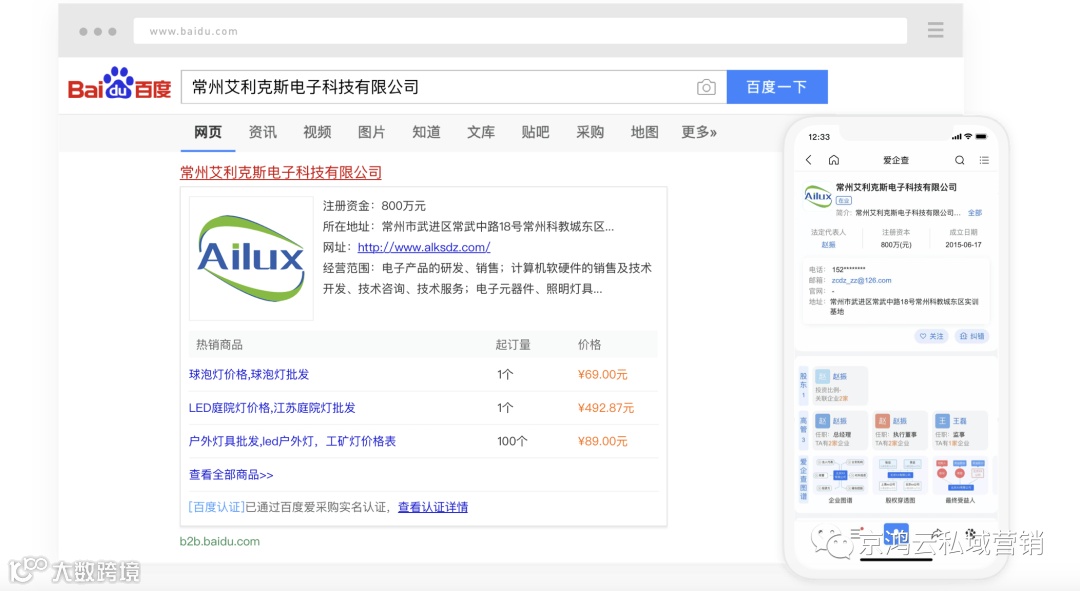Click 查看全部商品>> link
This screenshot has width=1080, height=591.
(x=231, y=475)
